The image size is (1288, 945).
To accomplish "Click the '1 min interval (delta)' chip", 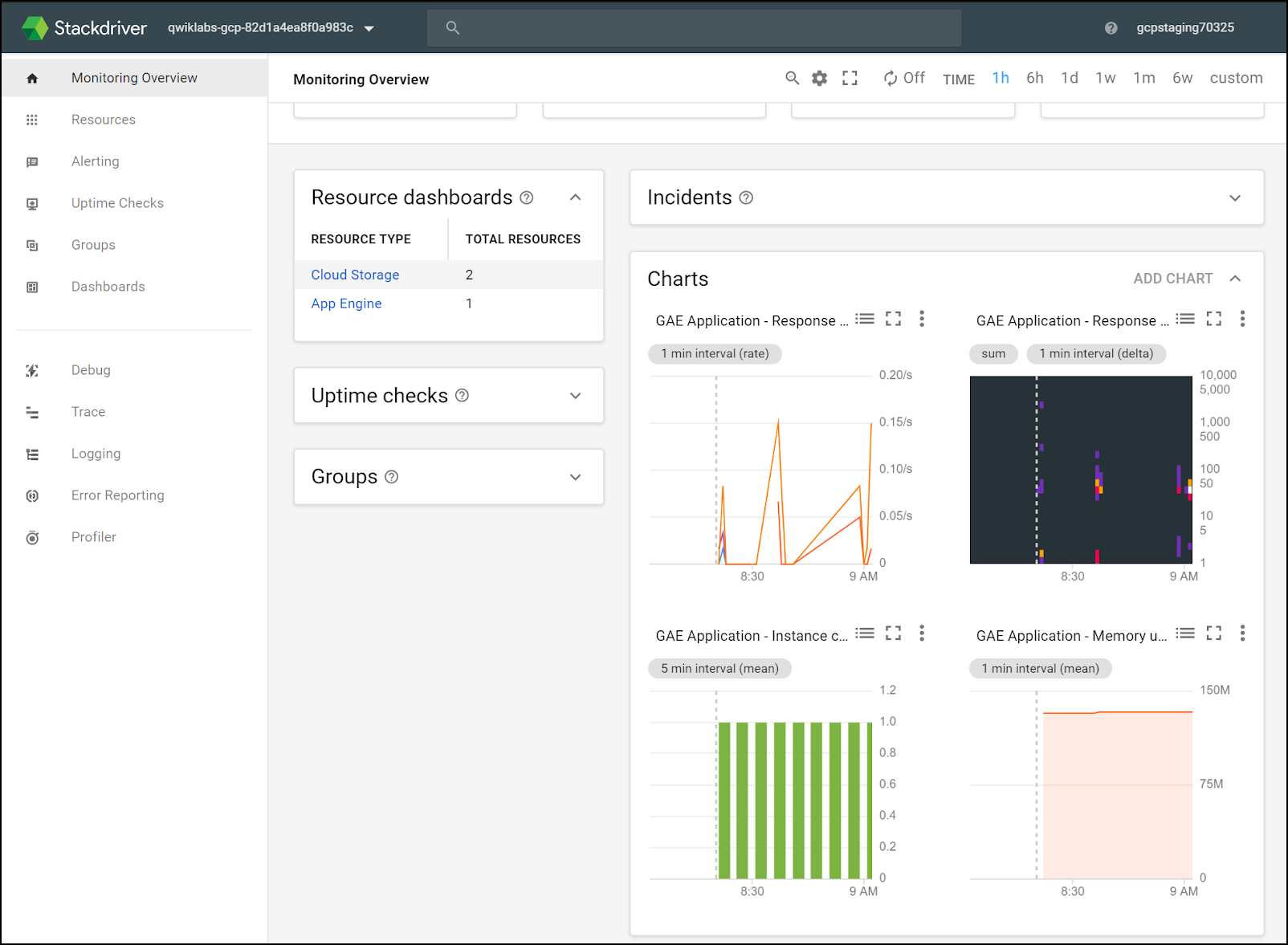I will [x=1096, y=353].
